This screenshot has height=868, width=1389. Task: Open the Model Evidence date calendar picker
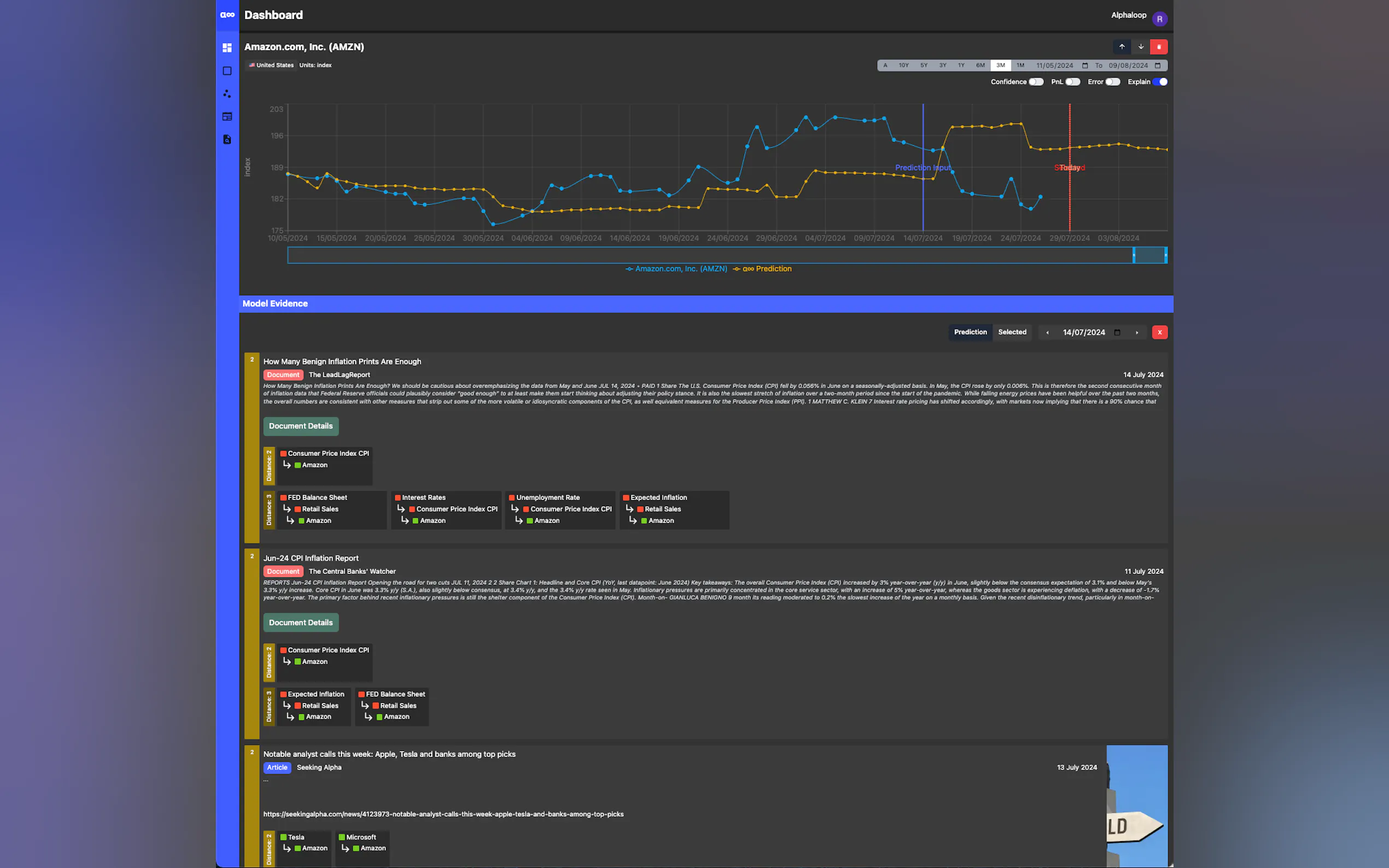1117,332
